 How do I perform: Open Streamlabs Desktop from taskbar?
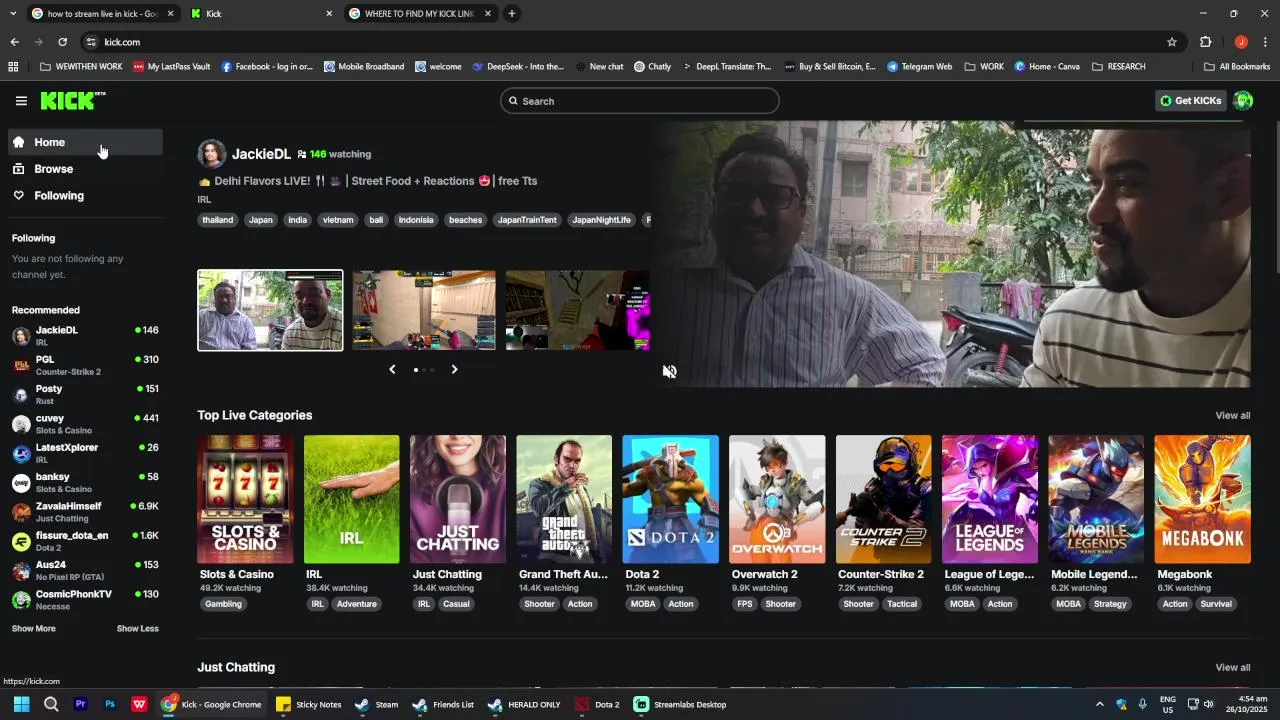coord(681,704)
